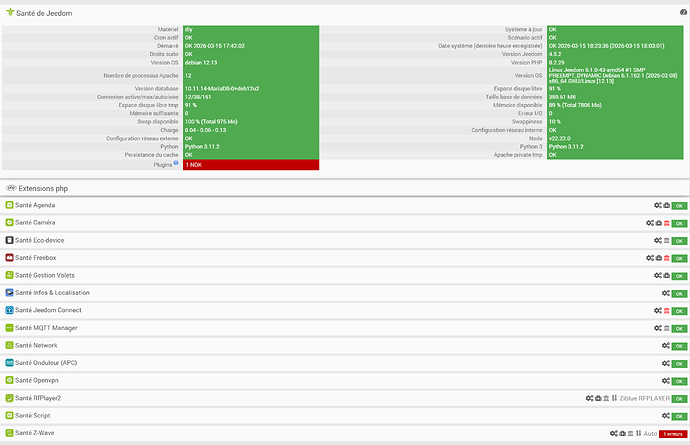This screenshot has height=445, width=690.
Task: Open the help tooltip icon next to Plugins
Action: (176, 163)
